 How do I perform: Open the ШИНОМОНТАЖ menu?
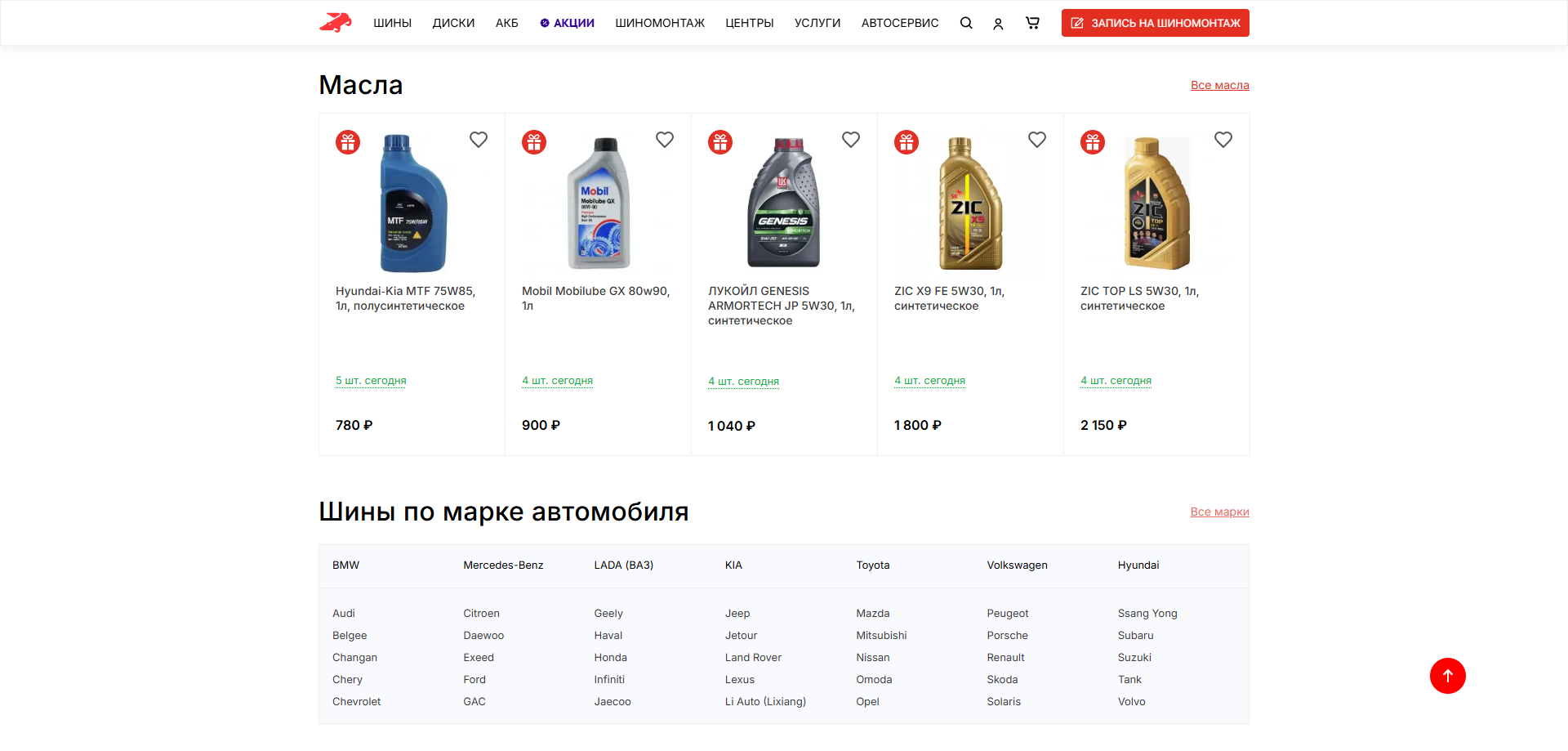(x=660, y=23)
